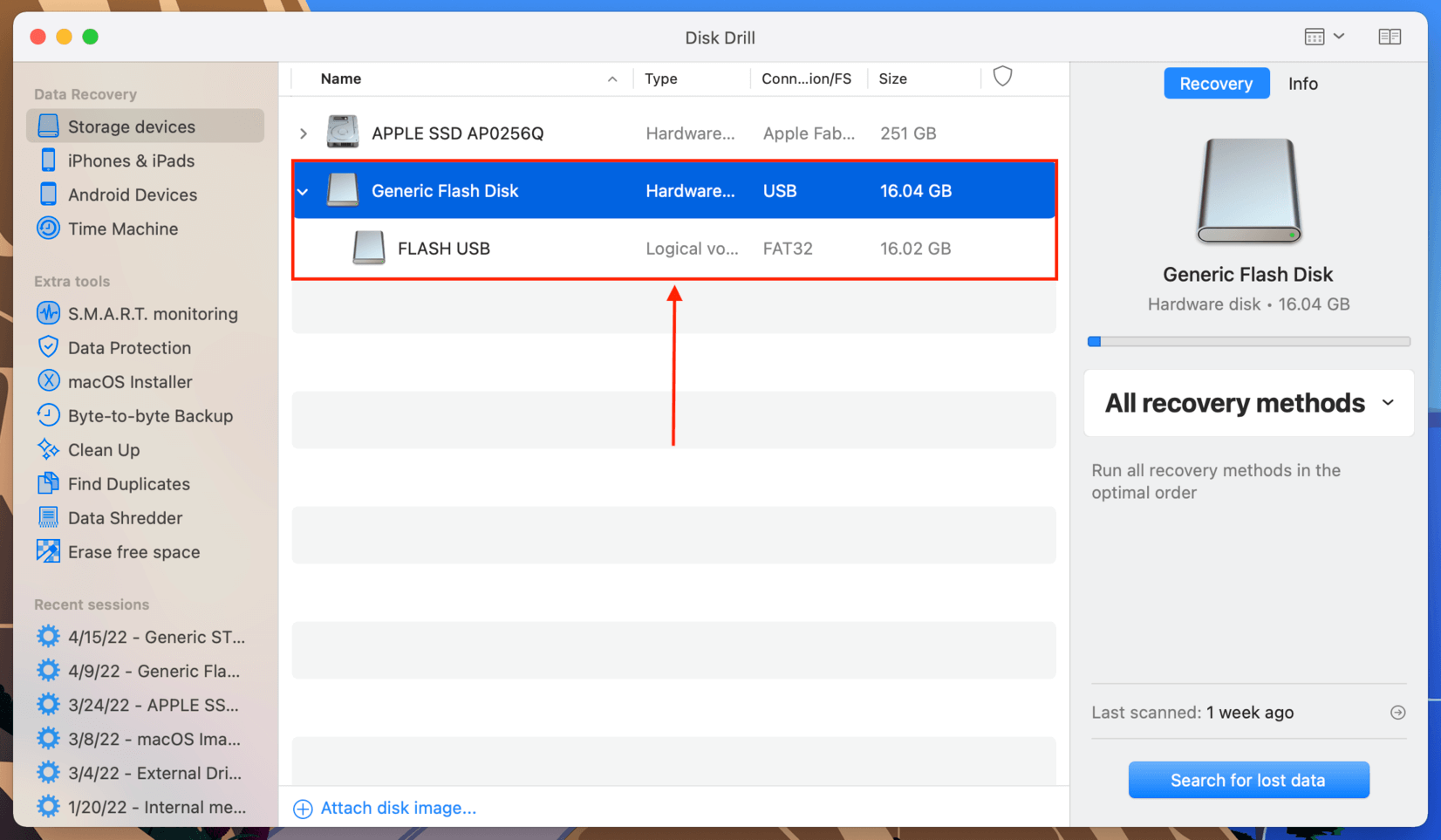Viewport: 1441px width, 840px height.
Task: Click the Generic Flash Disk drive icon
Action: click(x=343, y=189)
